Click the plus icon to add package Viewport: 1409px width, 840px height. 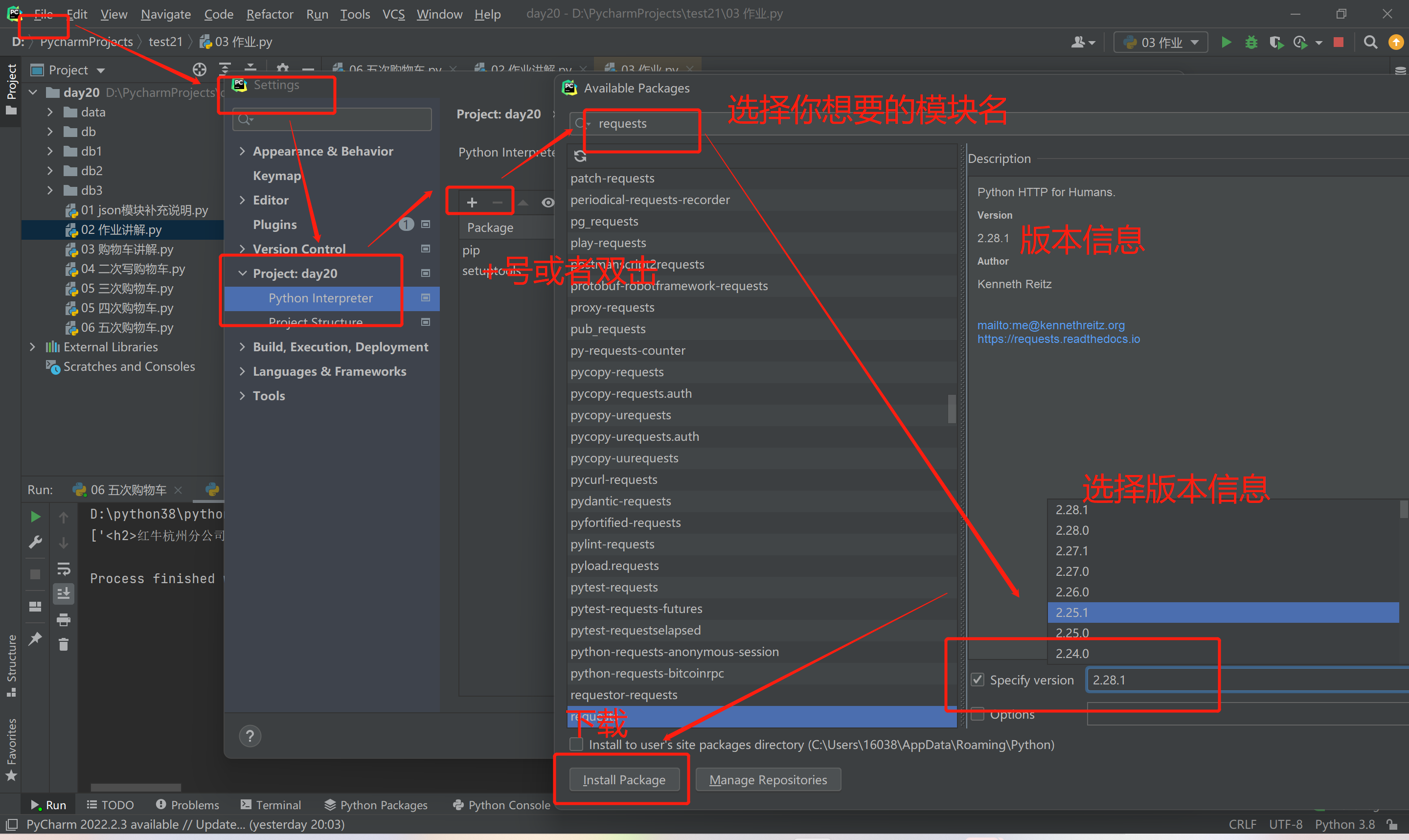[471, 202]
